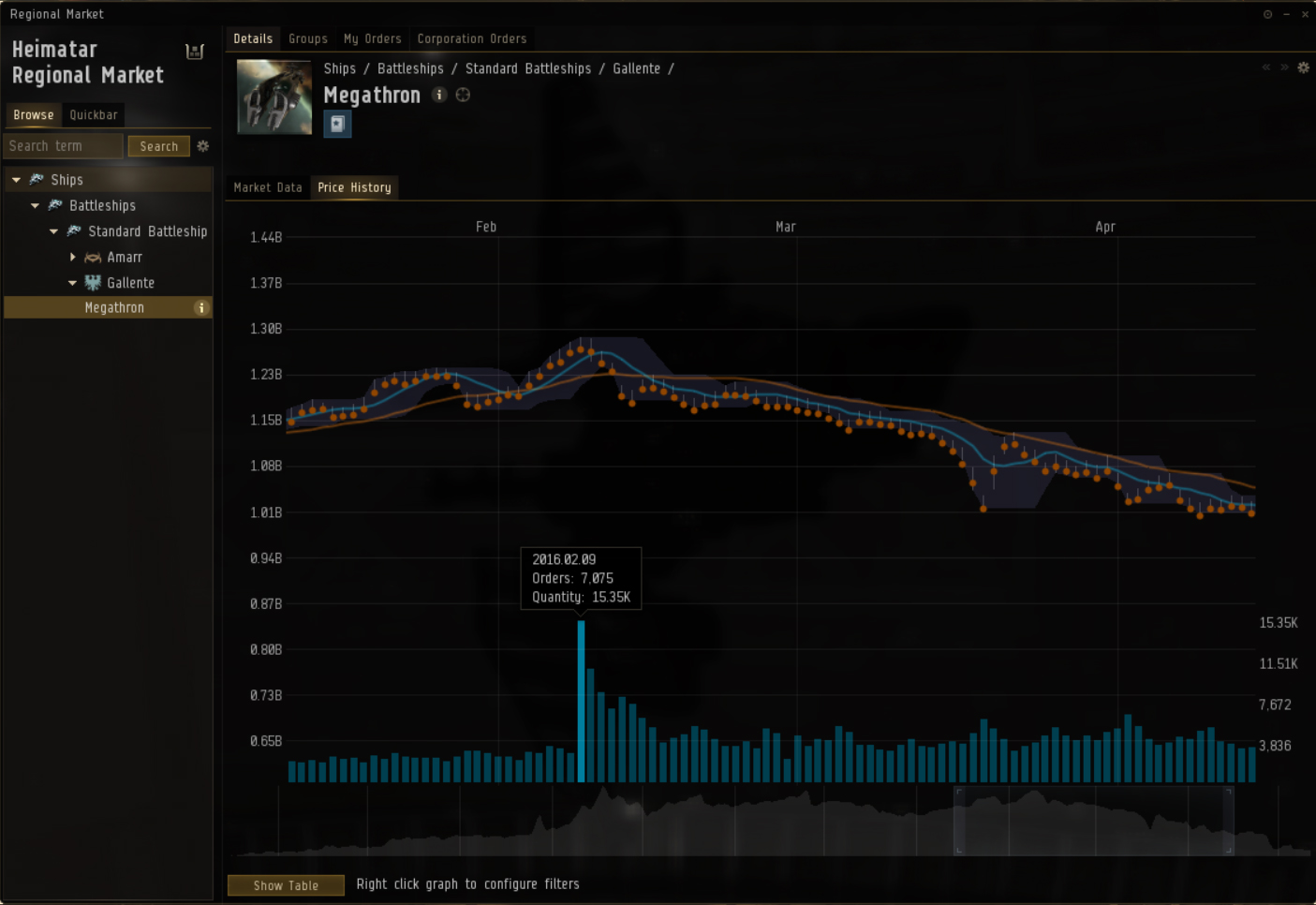
Task: Open the skill book icon under Megathron
Action: 337,124
